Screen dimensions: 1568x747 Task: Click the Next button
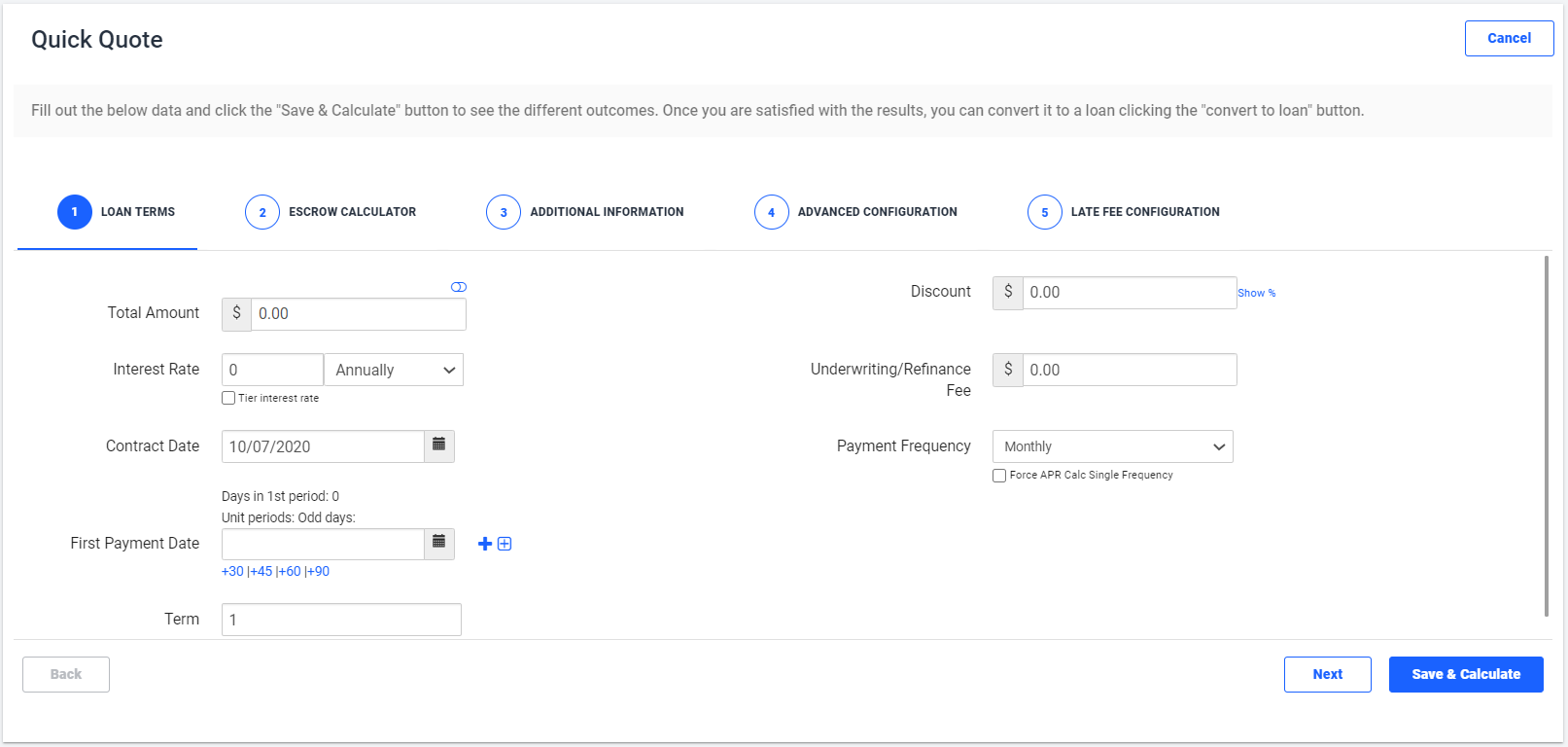1328,674
